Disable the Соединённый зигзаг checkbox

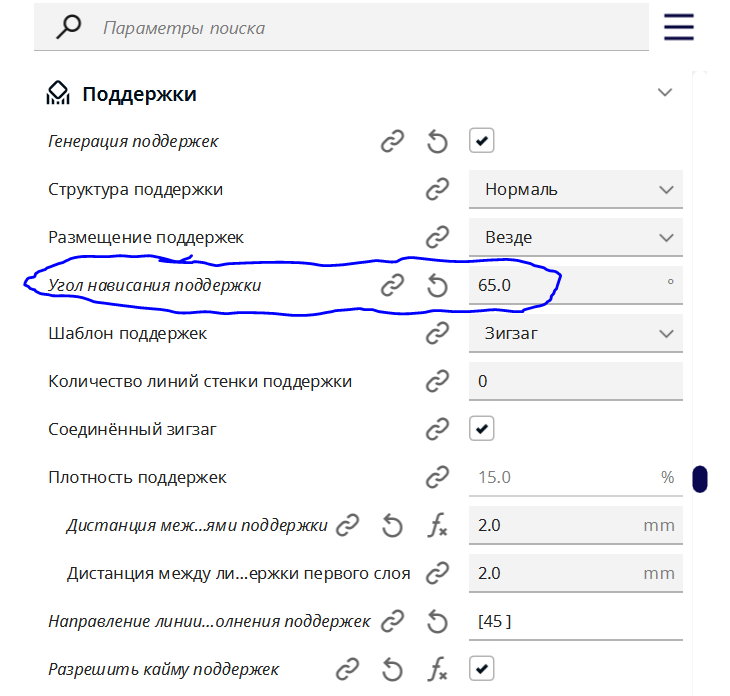point(482,430)
